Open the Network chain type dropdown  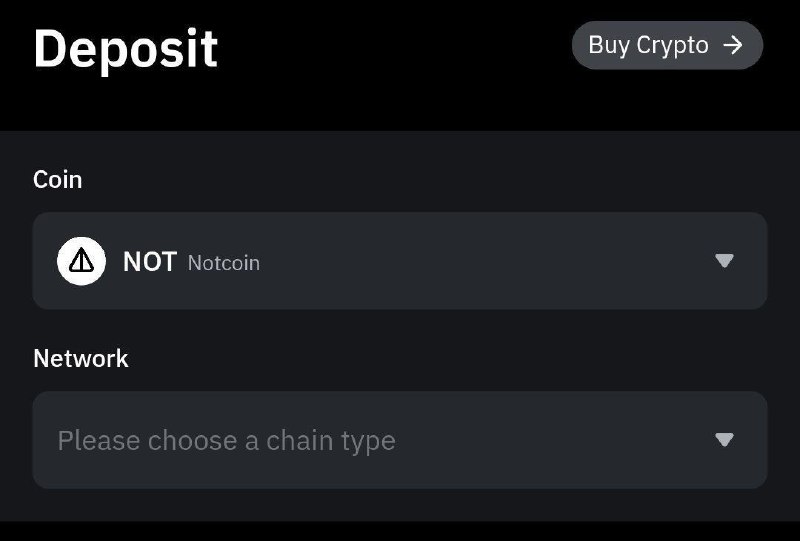pos(399,440)
